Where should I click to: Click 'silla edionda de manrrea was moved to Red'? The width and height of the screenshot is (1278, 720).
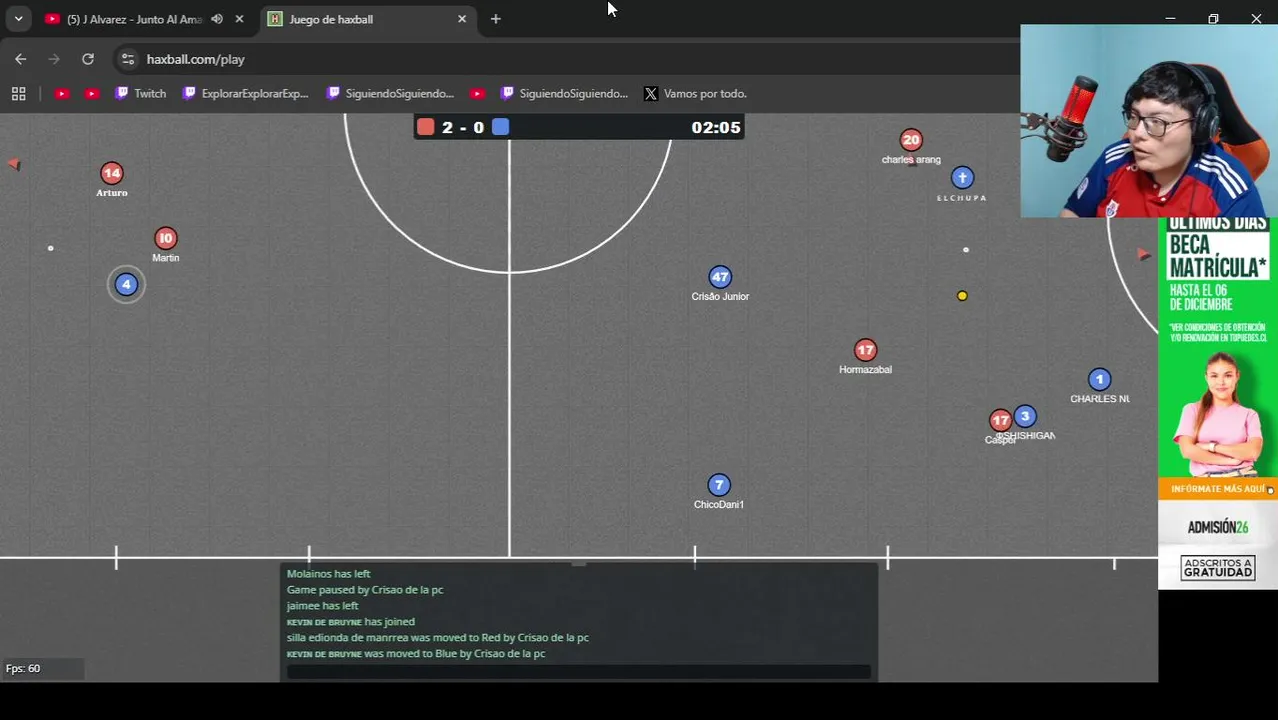[437, 638]
